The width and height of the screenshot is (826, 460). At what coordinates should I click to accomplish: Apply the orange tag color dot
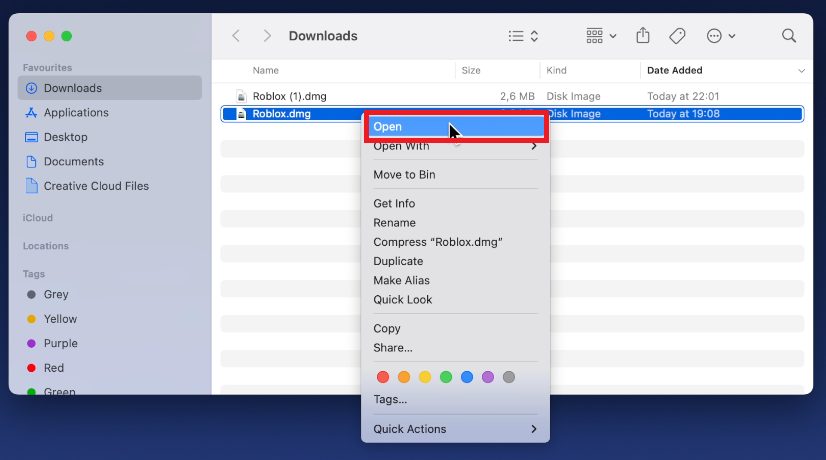[404, 377]
